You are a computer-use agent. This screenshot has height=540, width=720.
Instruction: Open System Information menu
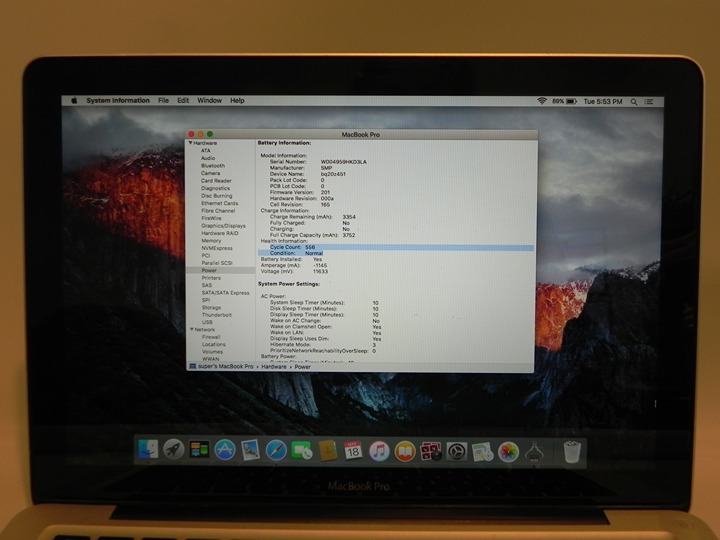coord(118,100)
